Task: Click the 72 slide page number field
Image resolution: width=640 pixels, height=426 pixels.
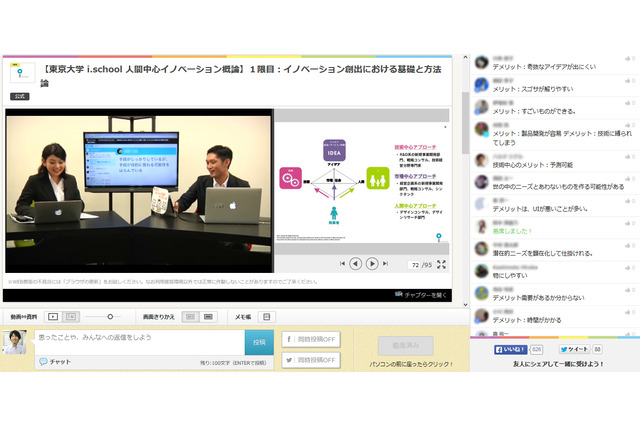Action: point(415,265)
